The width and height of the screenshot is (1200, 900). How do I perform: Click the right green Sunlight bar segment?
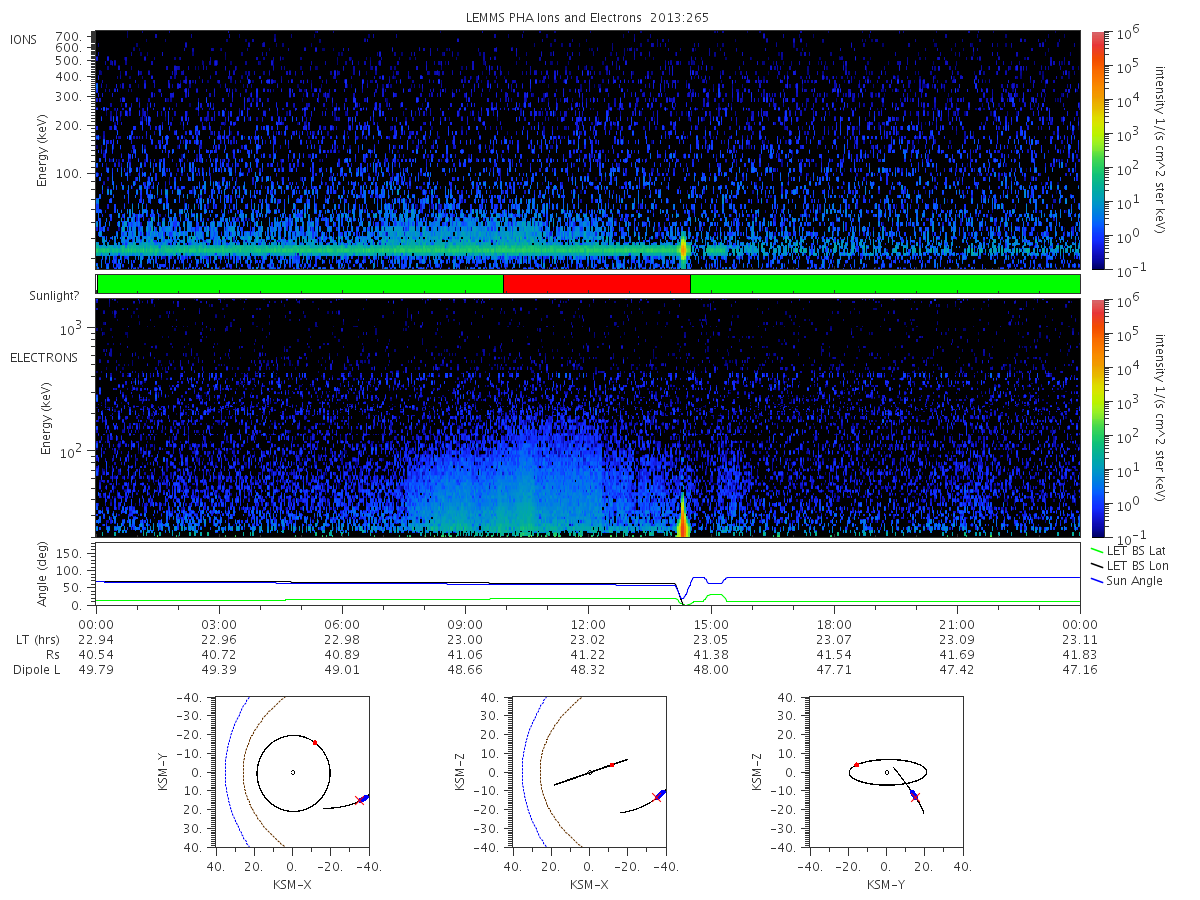[885, 284]
